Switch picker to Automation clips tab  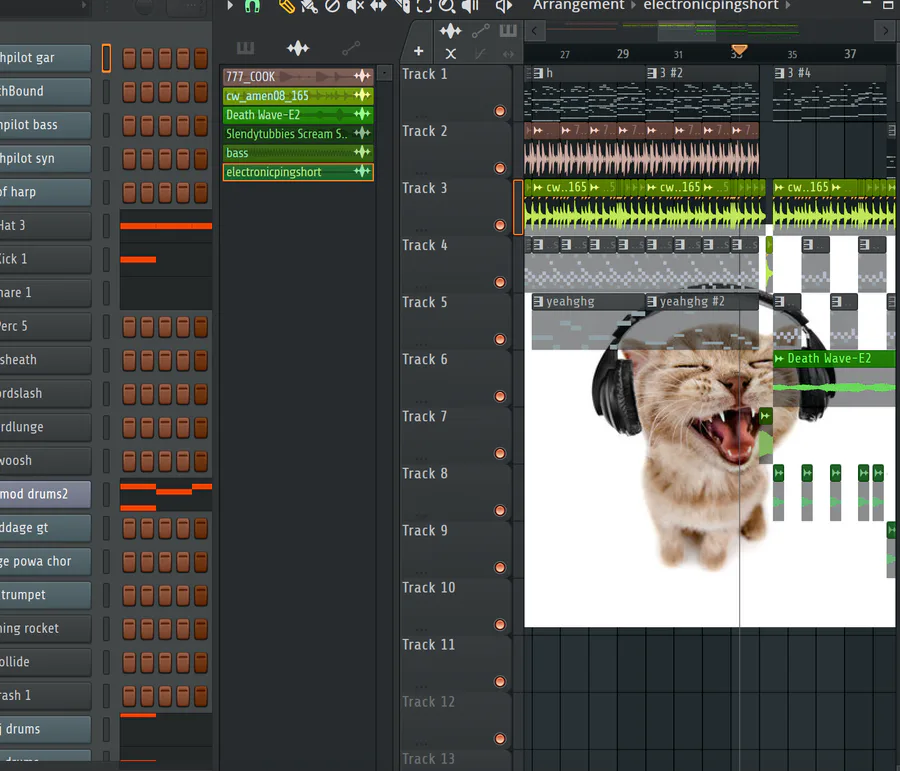click(351, 48)
